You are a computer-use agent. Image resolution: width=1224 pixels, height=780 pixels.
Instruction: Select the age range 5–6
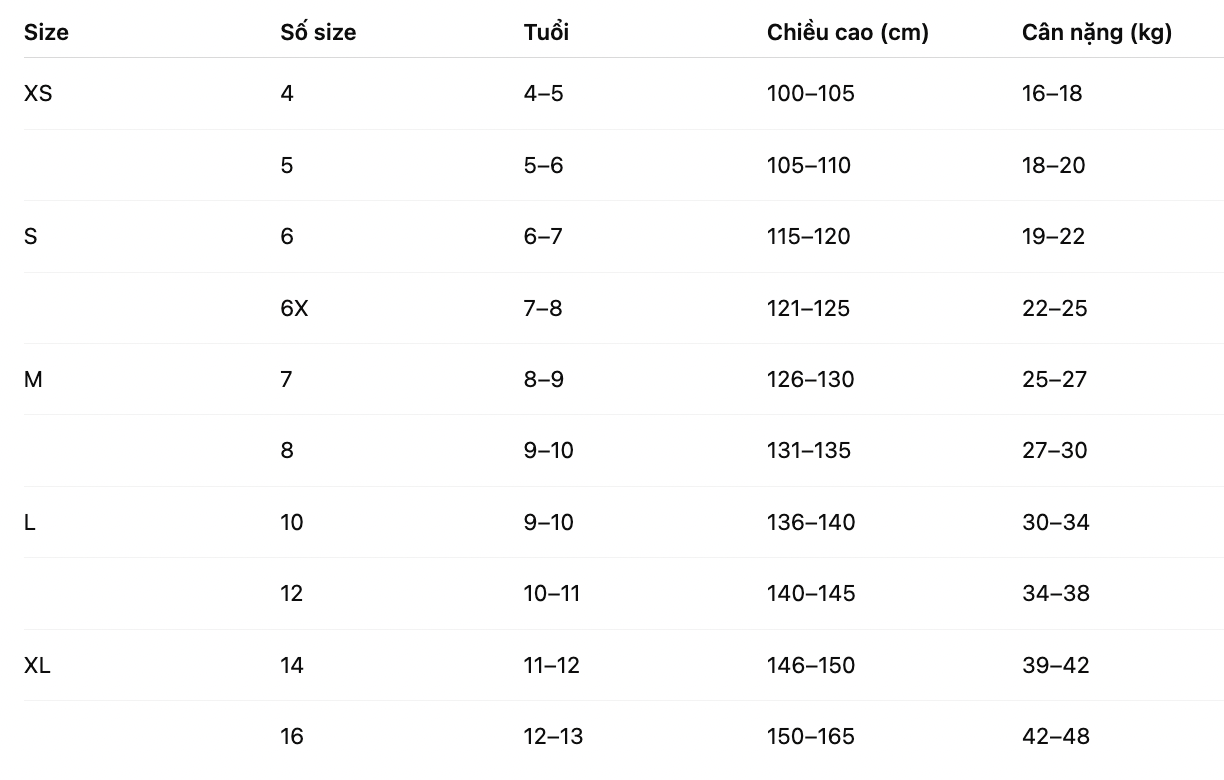[x=544, y=166]
